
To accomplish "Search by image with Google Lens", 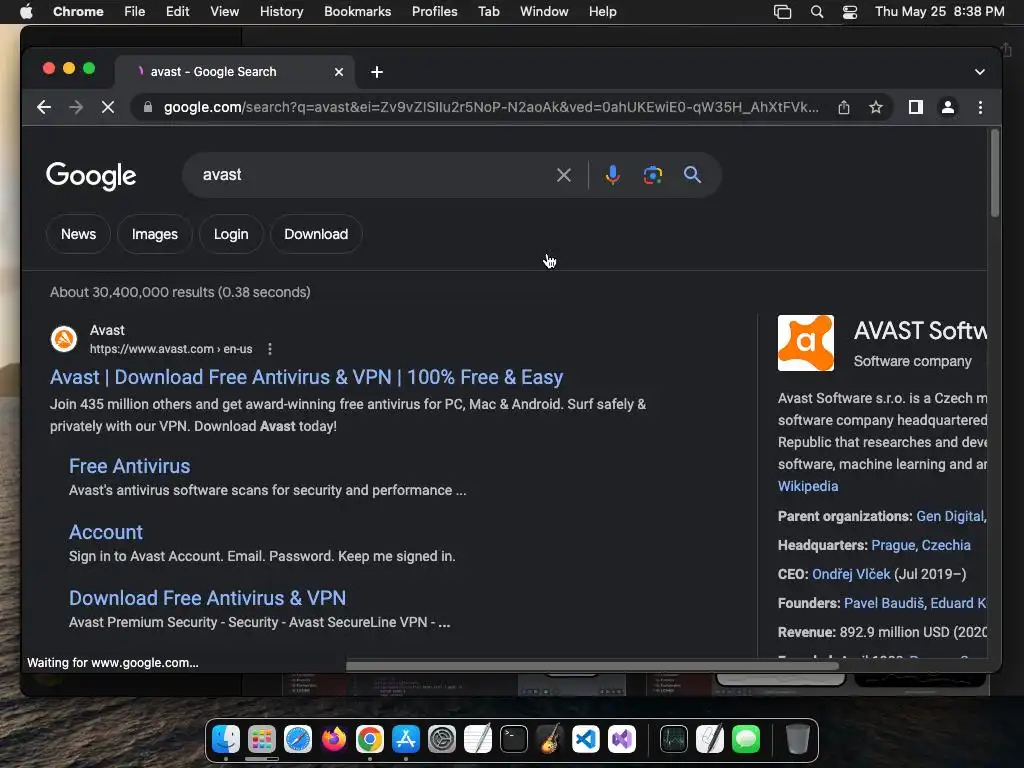I will point(652,175).
